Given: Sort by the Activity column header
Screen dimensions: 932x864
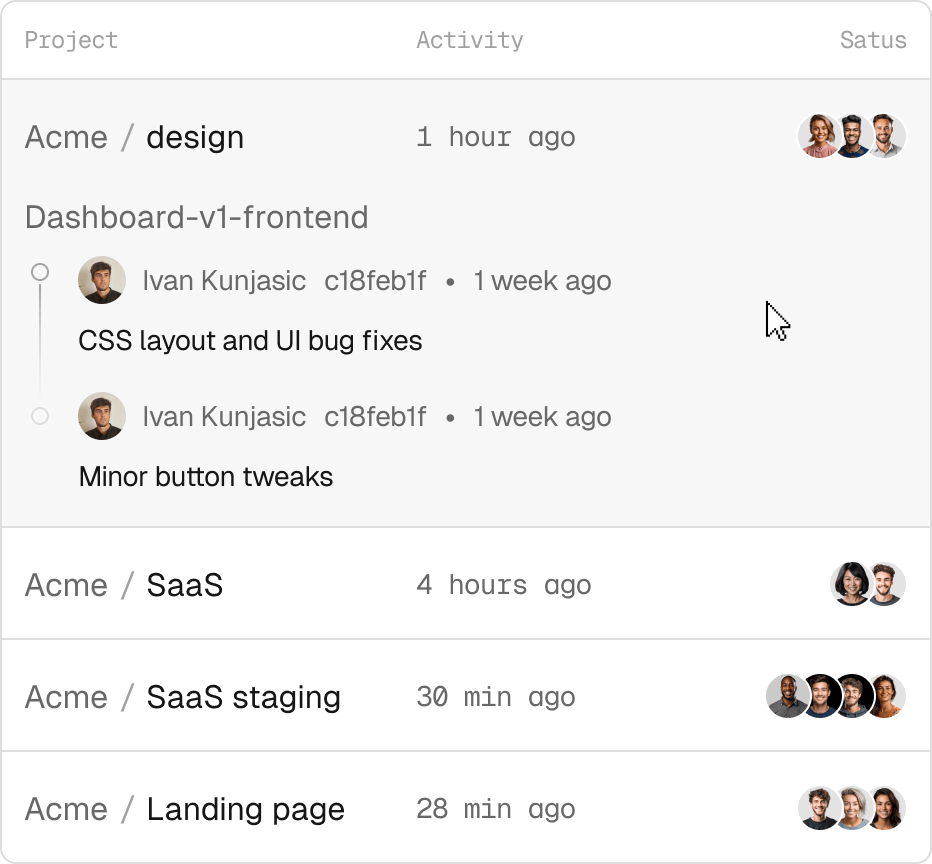Looking at the screenshot, I should [x=469, y=41].
